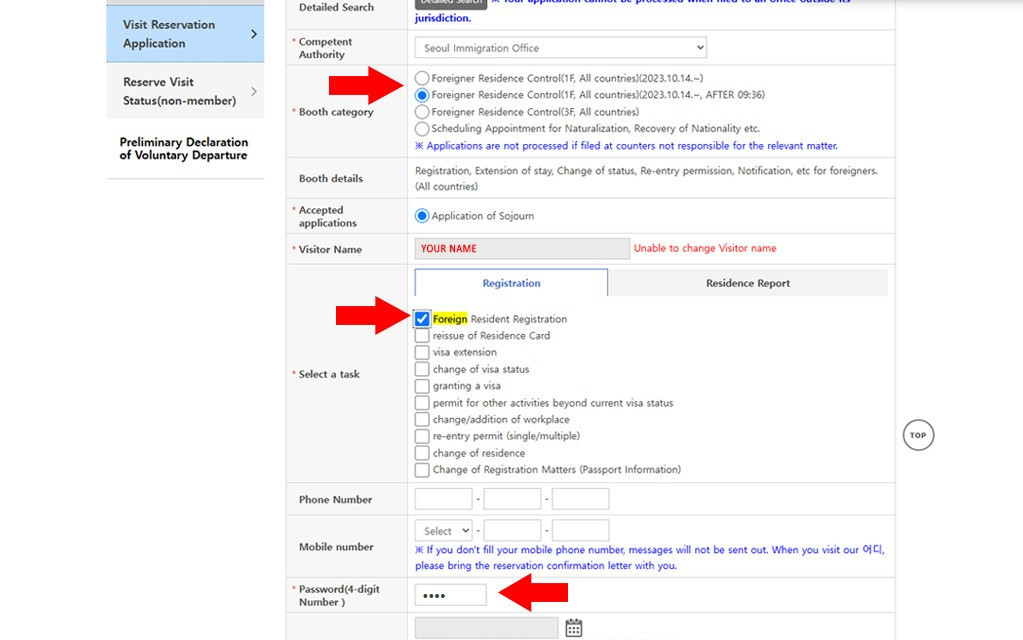Switch to the Registration tab

511,283
